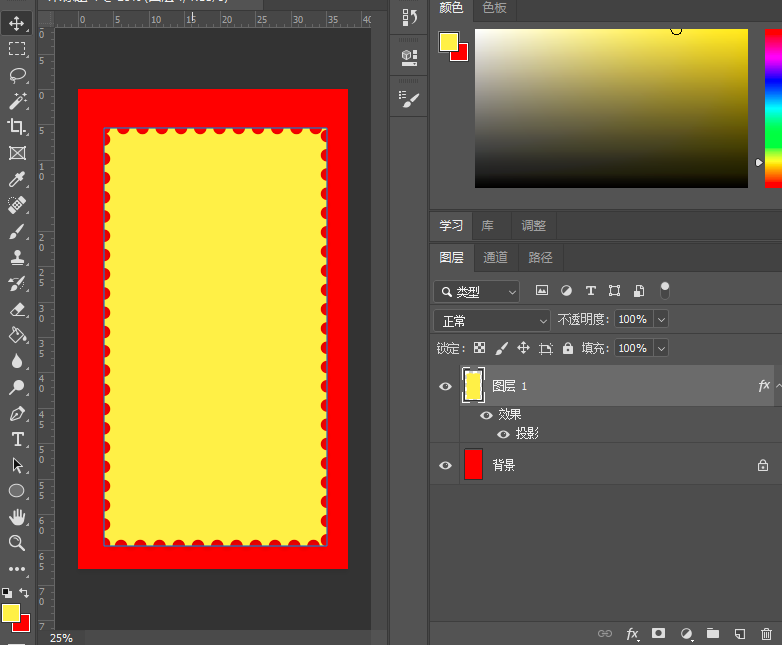Open the 3D panel icon
782x645 pixels.
409,57
